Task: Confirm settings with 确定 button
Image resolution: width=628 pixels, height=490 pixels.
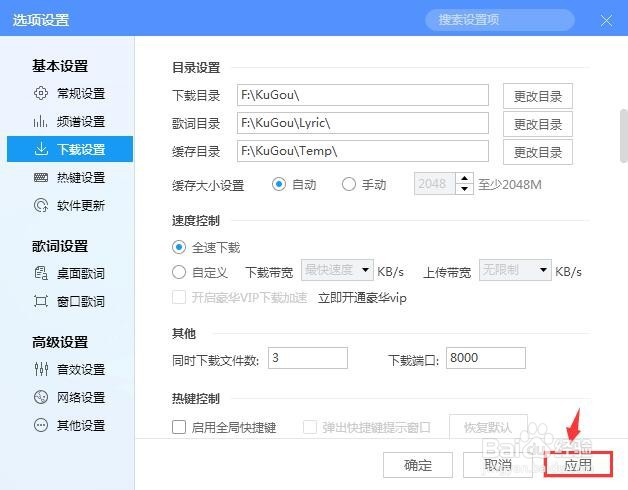Action: pos(418,465)
